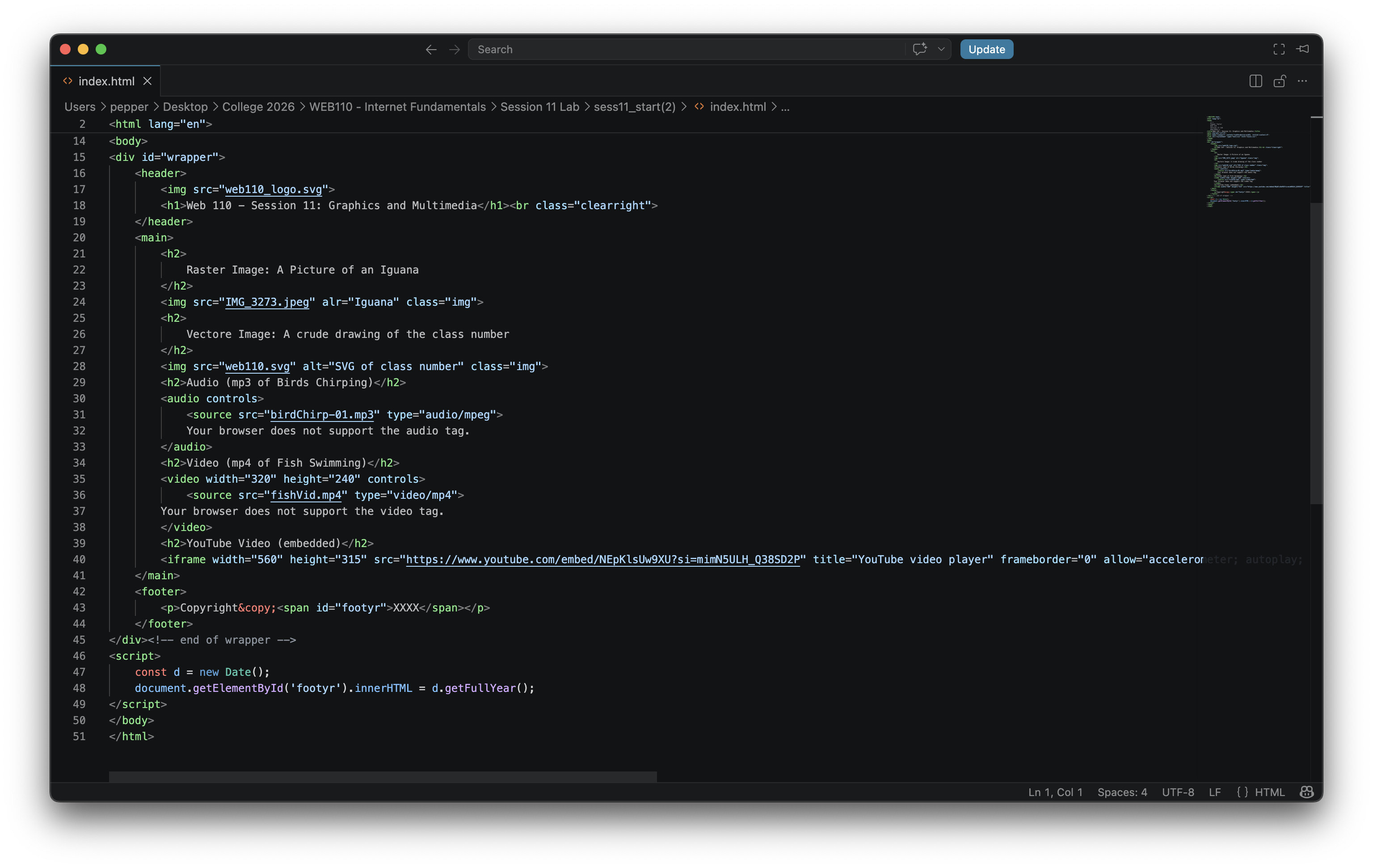Click the div id="wrapper" line

coord(167,157)
